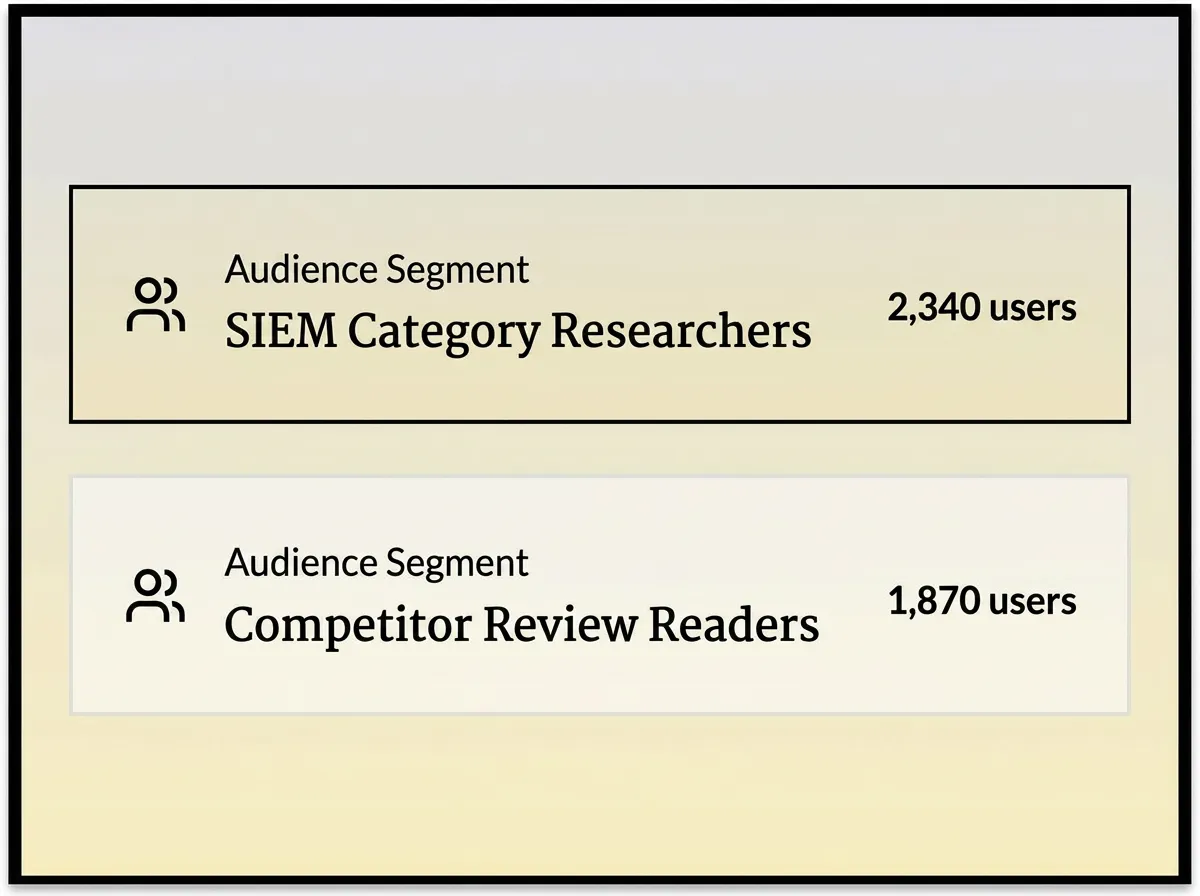1200x896 pixels.
Task: Click the users icon beside SIEM Category Researchers
Action: tap(156, 305)
